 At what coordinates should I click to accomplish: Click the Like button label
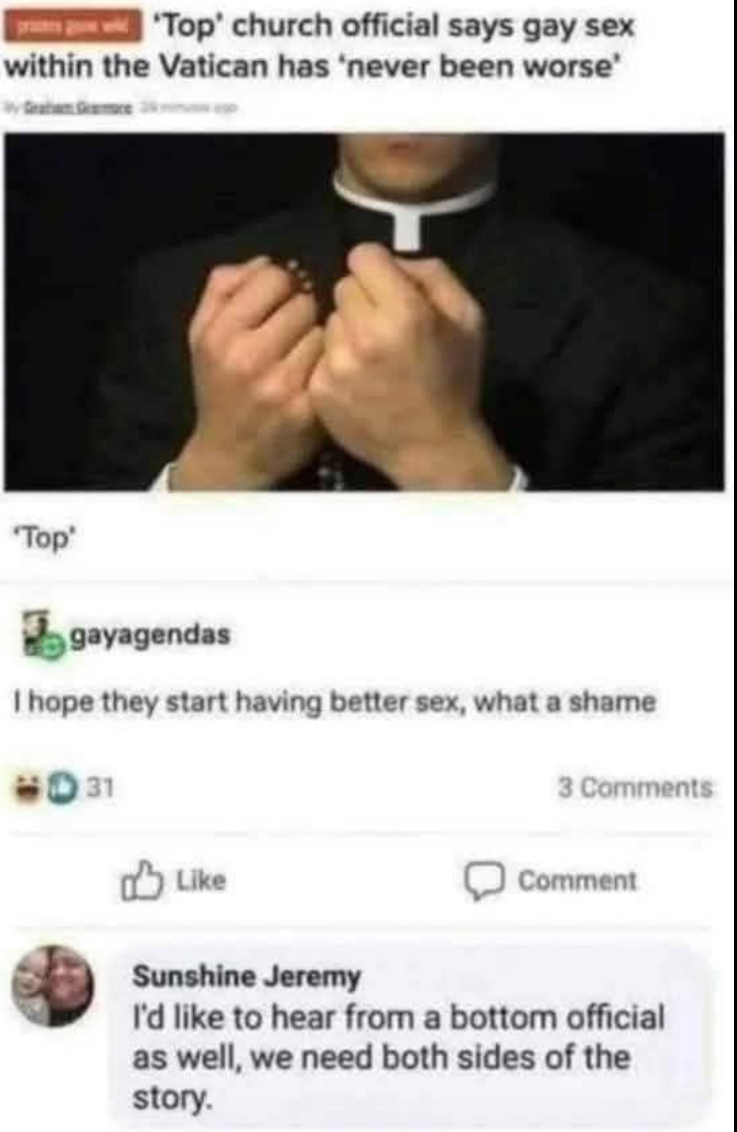[x=201, y=880]
